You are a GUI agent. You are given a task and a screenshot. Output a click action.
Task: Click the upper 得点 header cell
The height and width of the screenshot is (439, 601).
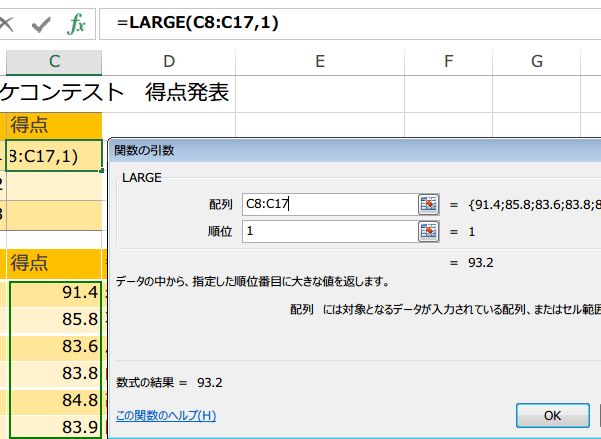pyautogui.click(x=54, y=126)
